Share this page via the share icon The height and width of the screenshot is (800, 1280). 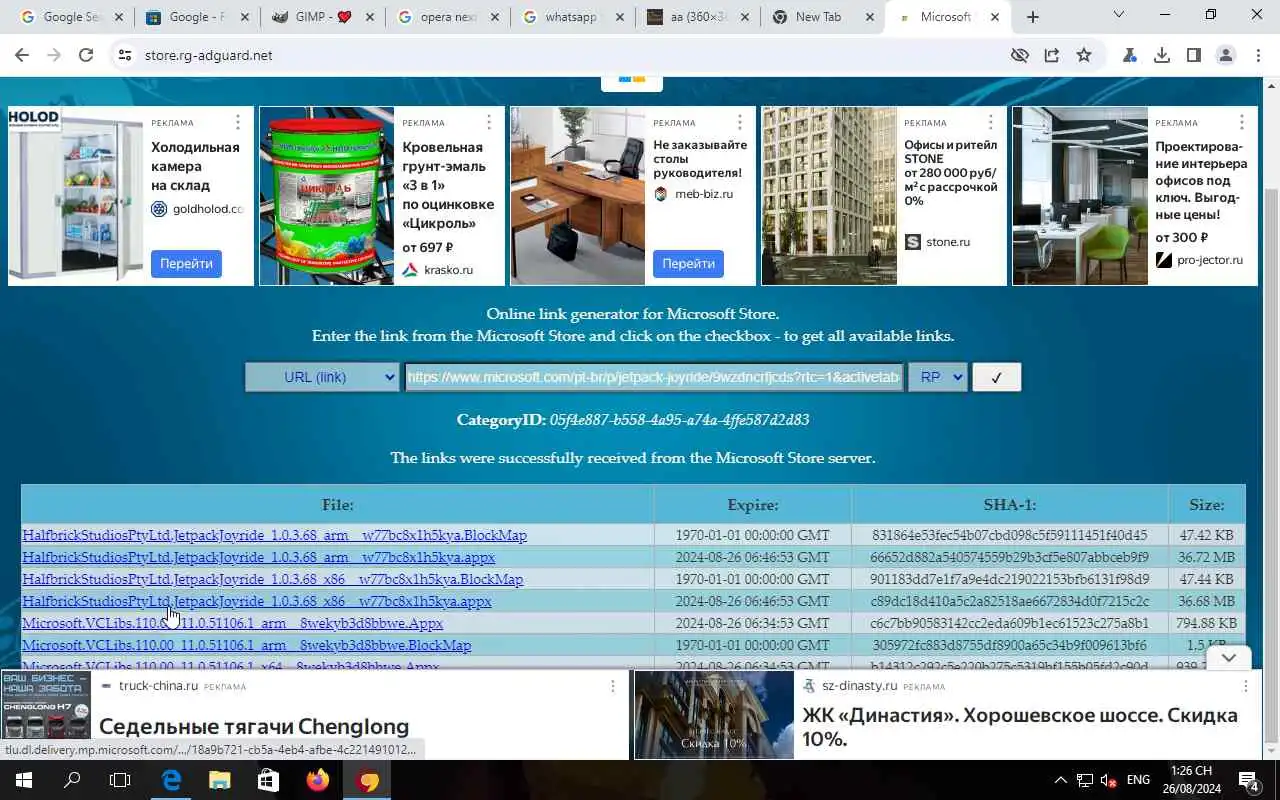coord(1052,56)
